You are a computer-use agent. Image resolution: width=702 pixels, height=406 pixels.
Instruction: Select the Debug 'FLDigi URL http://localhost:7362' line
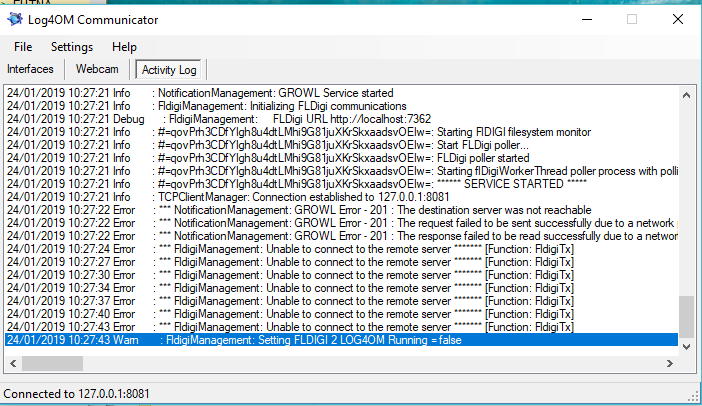342,119
